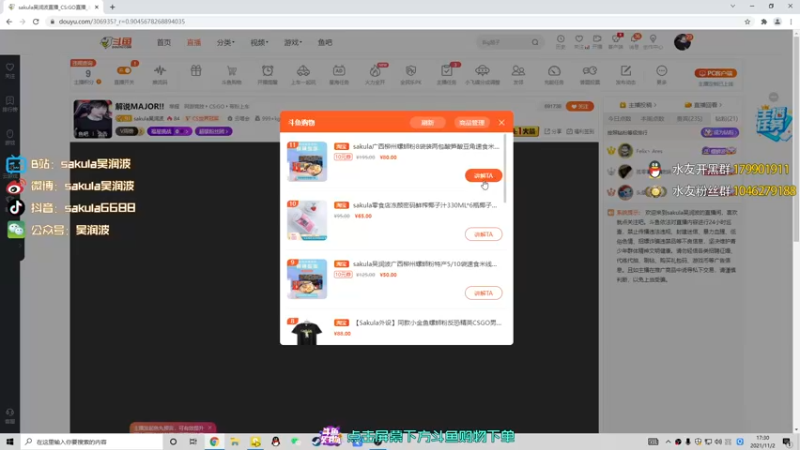Focus the Douyu search input
800x450 pixels.
pyautogui.click(x=503, y=42)
